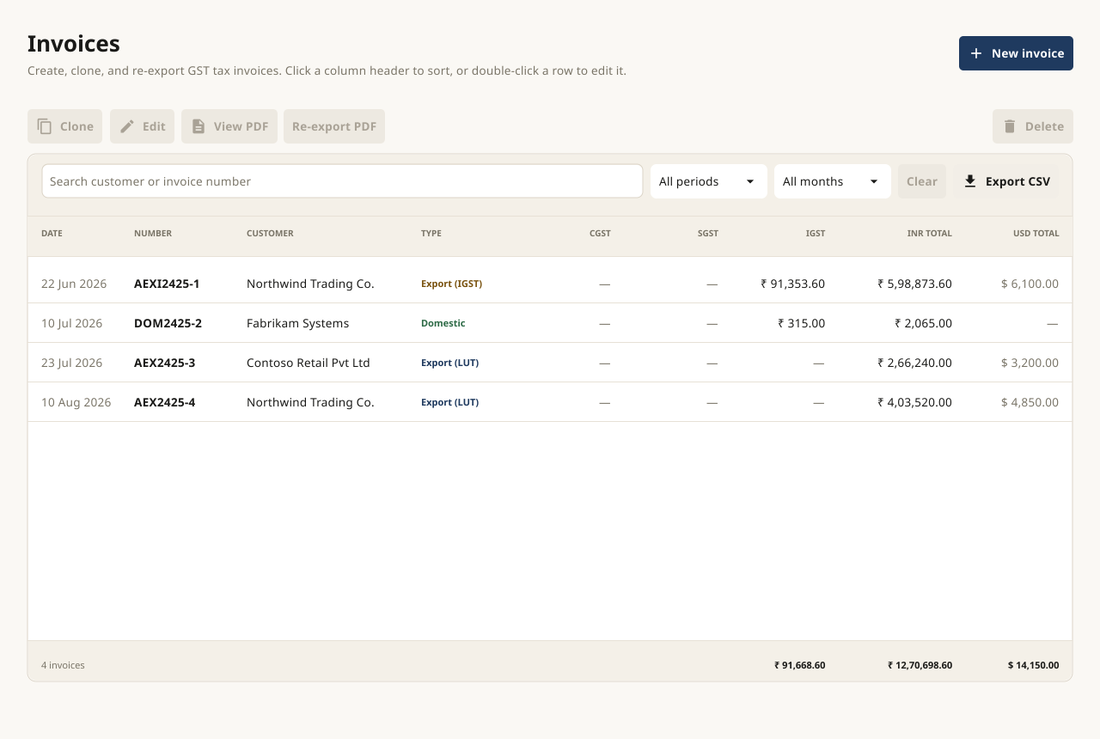Click the ₹ 91,668.60 footer IGST sum

click(x=800, y=665)
